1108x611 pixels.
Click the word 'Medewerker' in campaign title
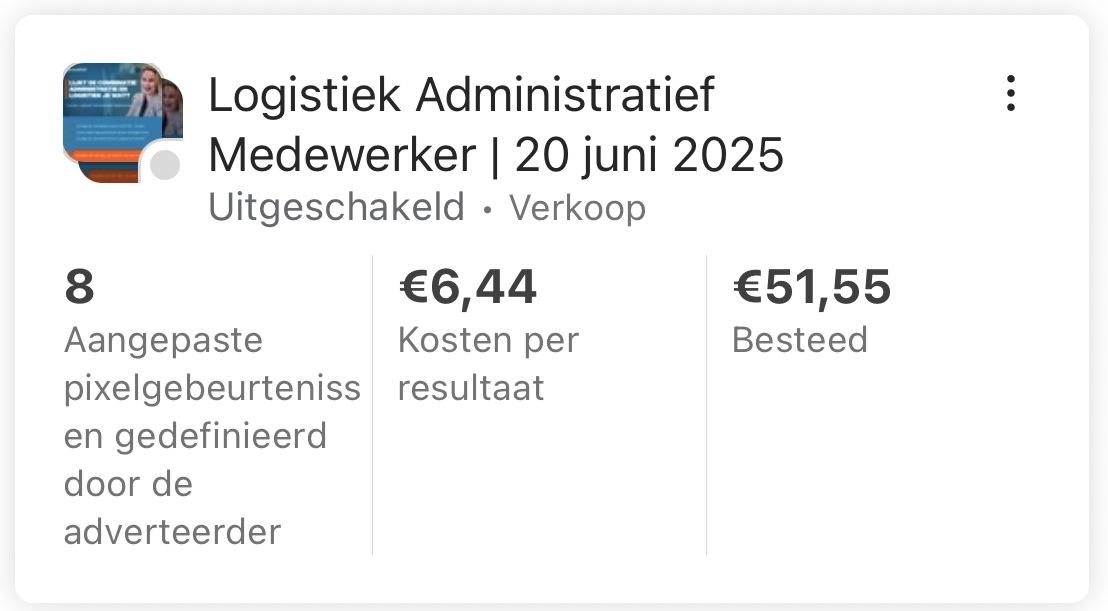tap(342, 155)
